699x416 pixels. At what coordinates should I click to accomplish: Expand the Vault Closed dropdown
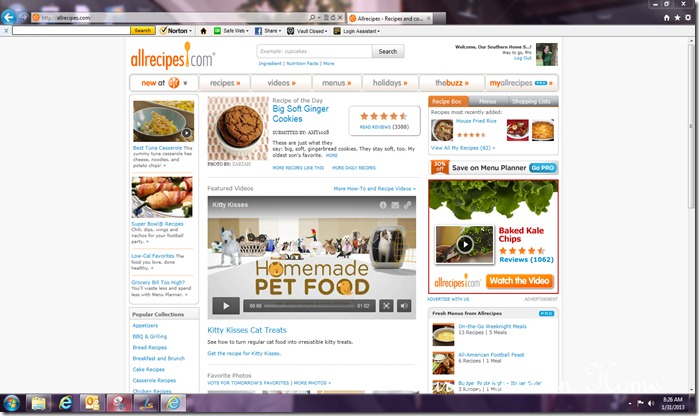pyautogui.click(x=326, y=31)
